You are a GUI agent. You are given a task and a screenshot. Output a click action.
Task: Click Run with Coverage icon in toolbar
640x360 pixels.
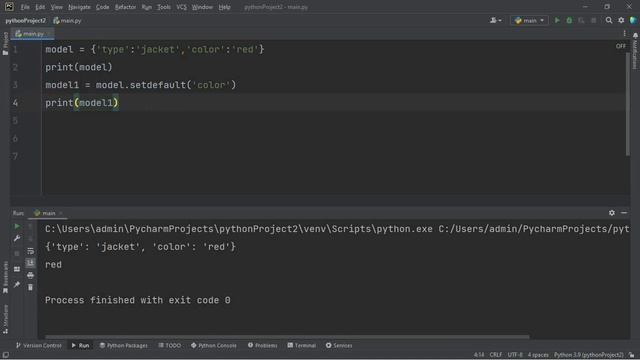[581, 20]
